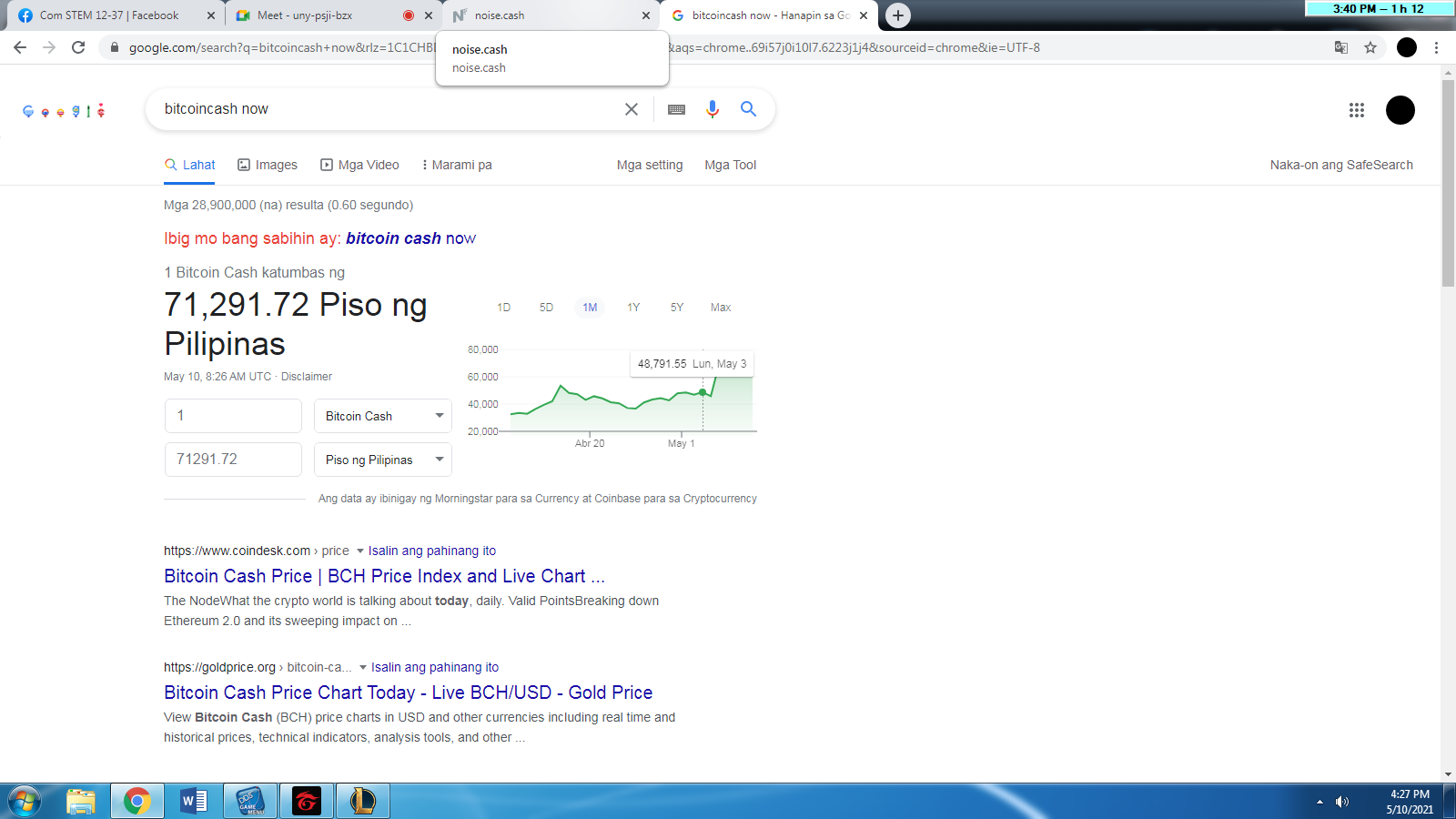Start voice search with the microphone
Image resolution: width=1456 pixels, height=819 pixels.
tap(713, 109)
